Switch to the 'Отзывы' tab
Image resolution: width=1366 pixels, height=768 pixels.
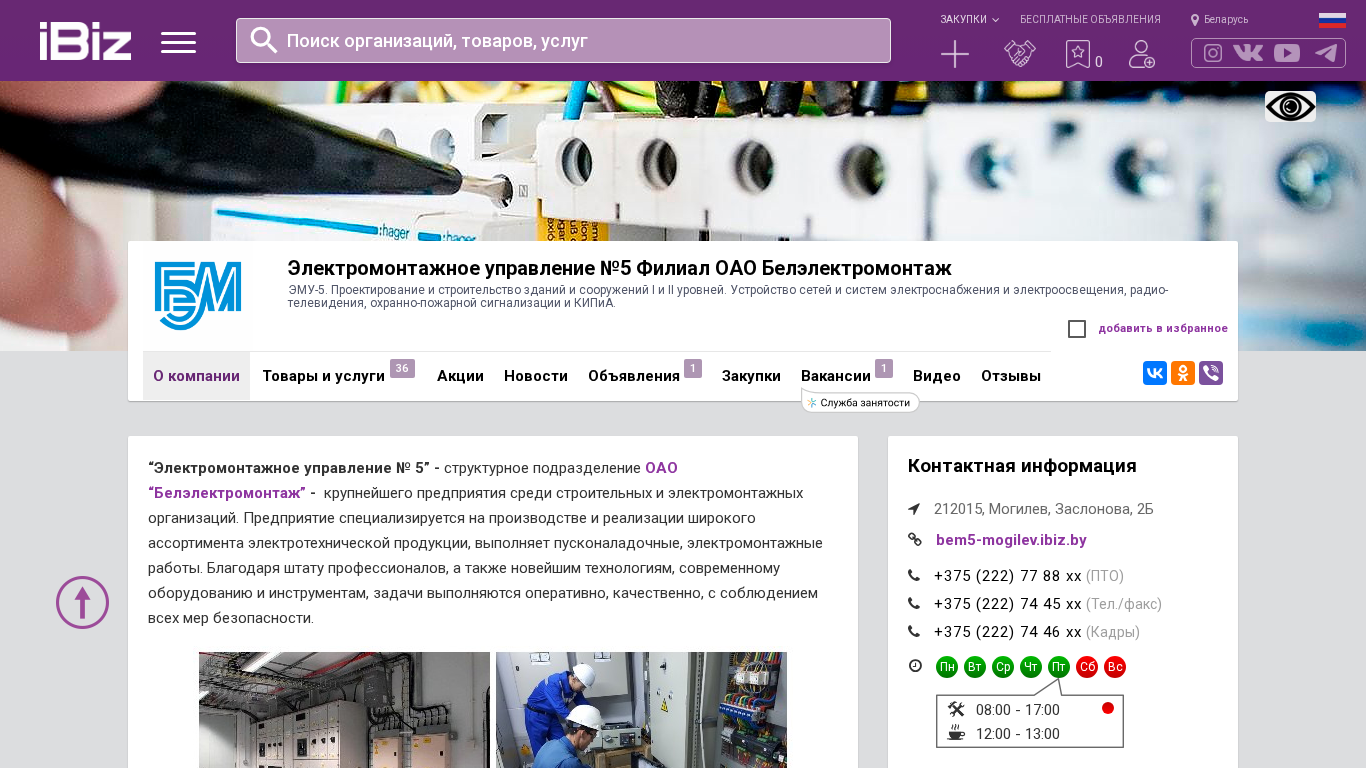[1011, 376]
